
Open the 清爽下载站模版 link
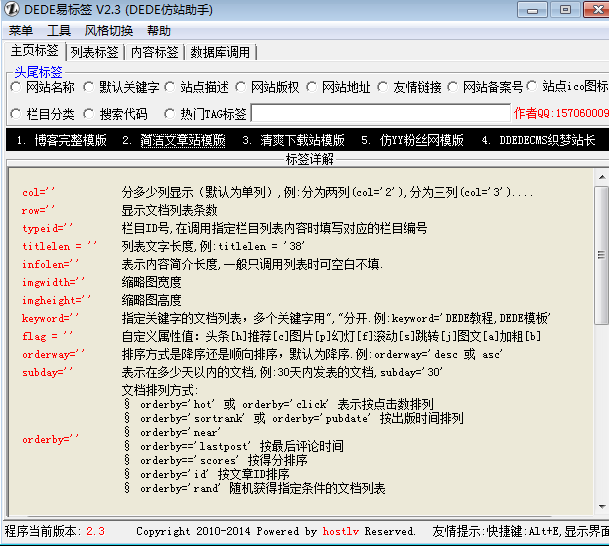pyautogui.click(x=302, y=140)
